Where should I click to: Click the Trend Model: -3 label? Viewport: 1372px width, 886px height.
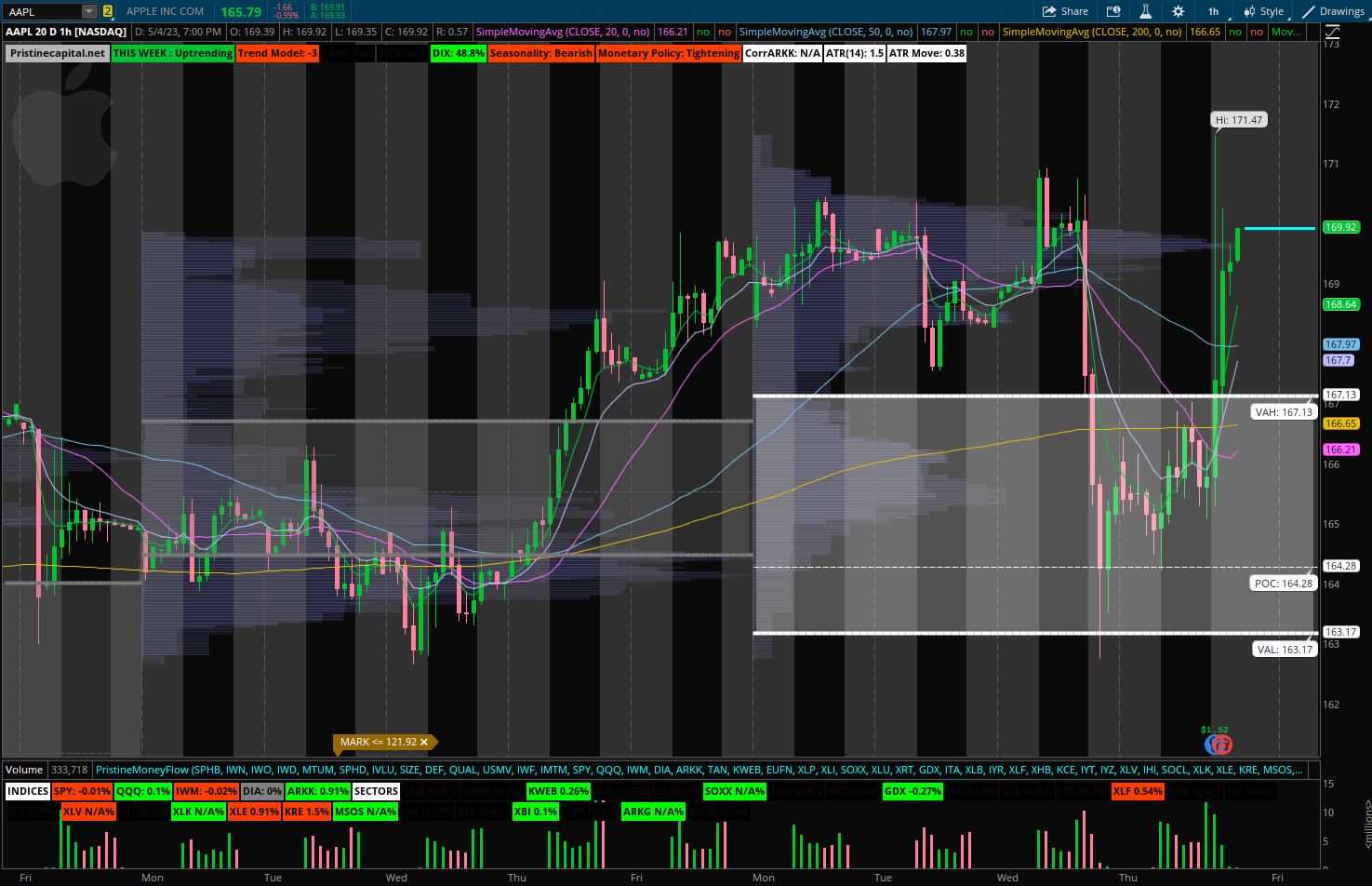[x=277, y=53]
